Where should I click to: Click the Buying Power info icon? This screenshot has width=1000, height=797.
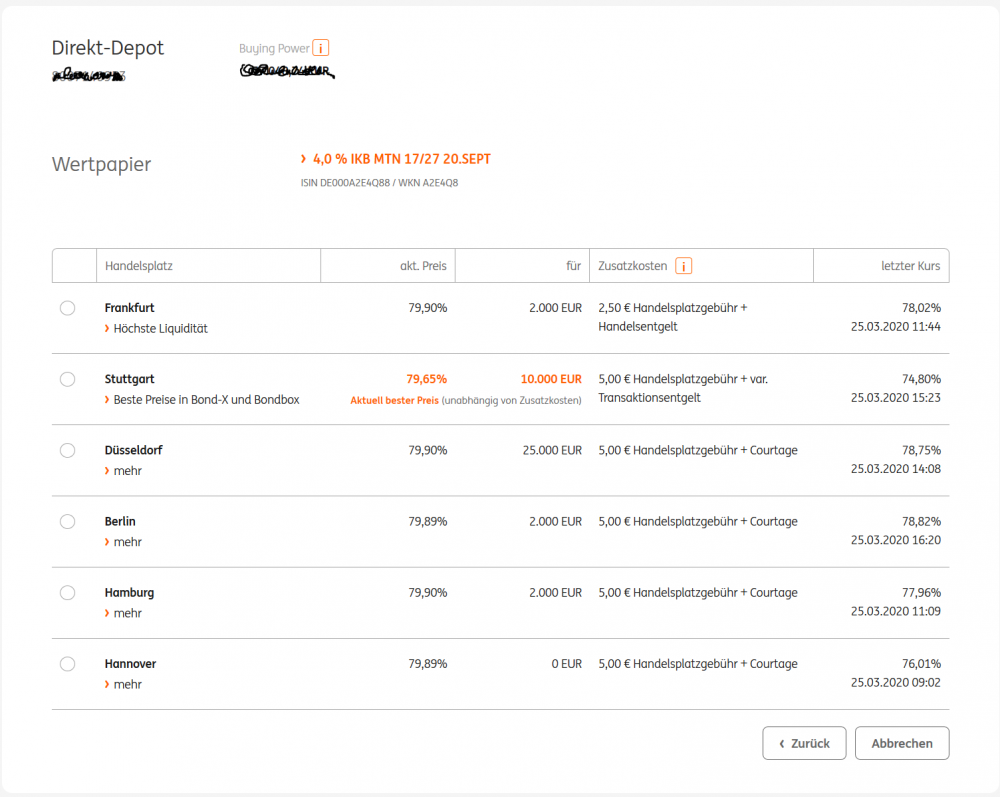(321, 48)
